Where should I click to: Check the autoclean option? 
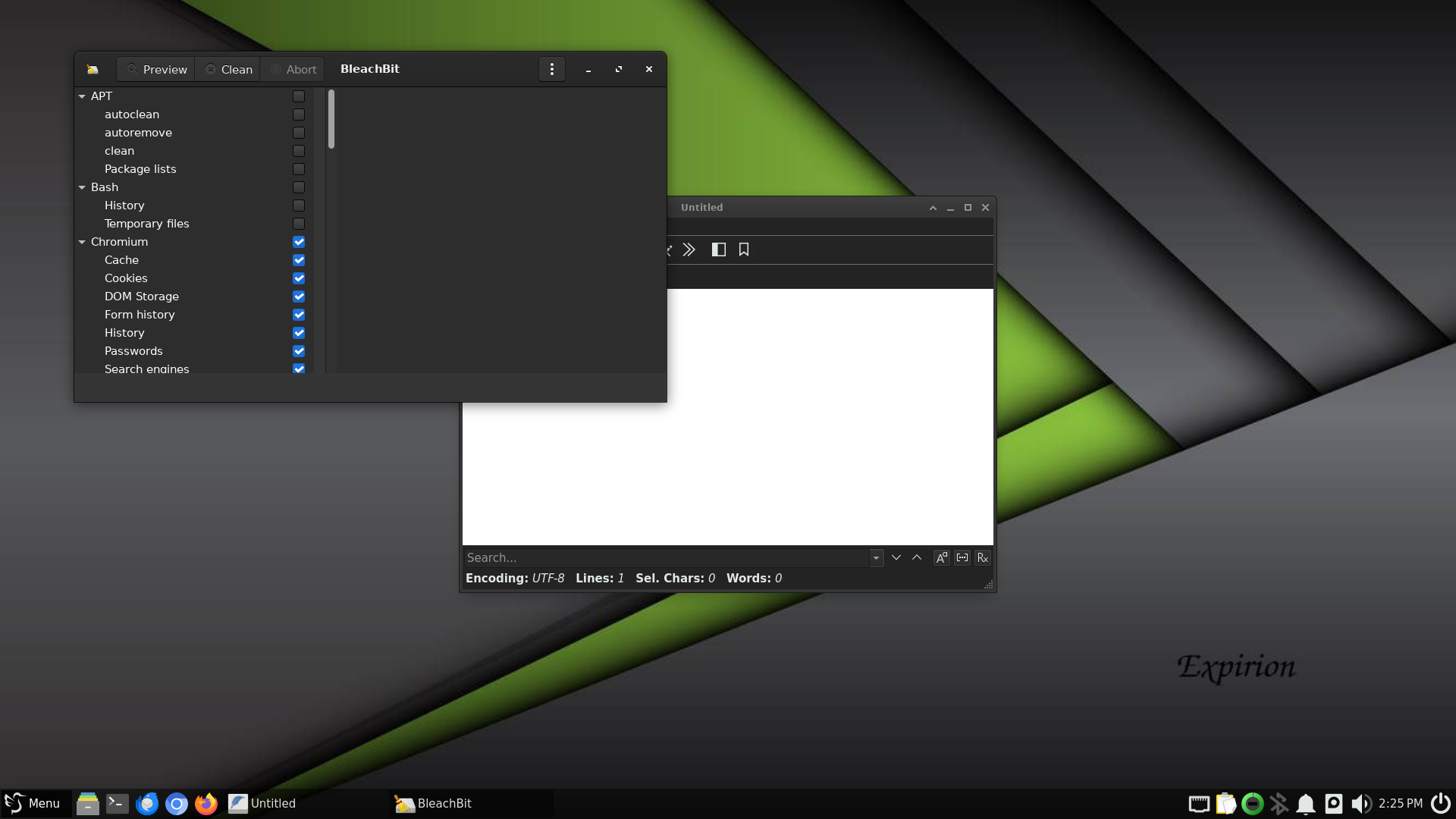(x=299, y=115)
